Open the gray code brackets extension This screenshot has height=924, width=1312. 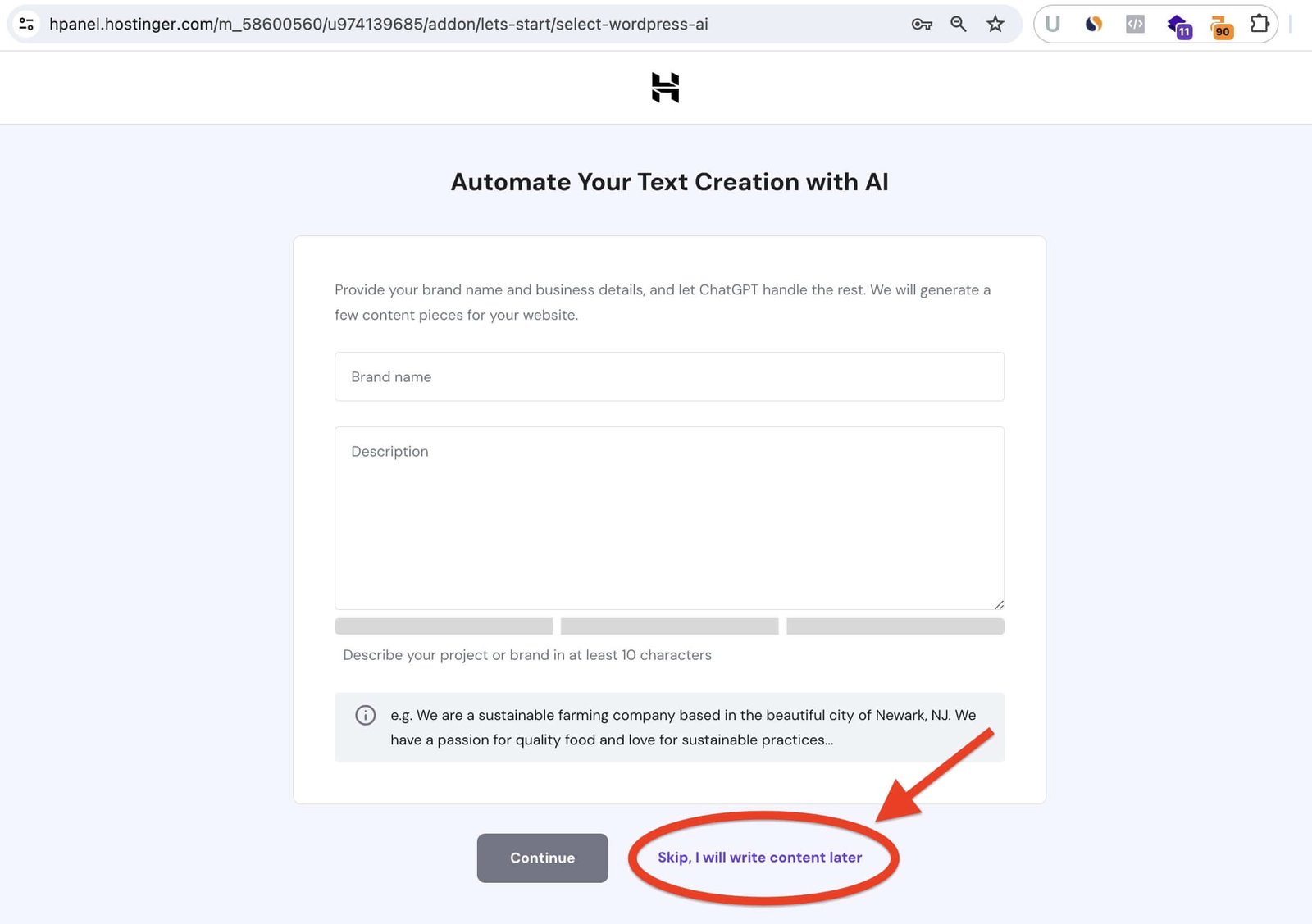click(x=1135, y=24)
